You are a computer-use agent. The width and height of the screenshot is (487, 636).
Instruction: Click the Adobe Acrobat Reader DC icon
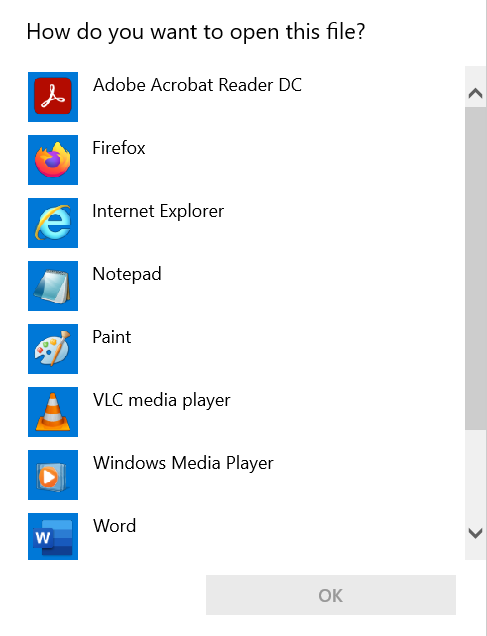53,97
